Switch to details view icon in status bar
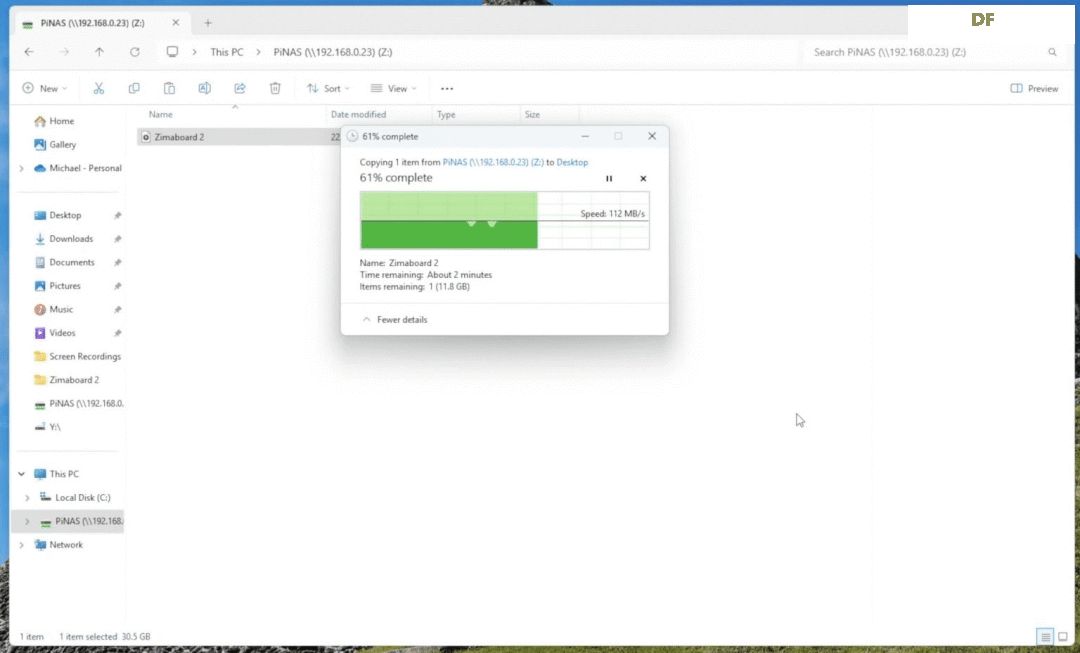 [1045, 636]
